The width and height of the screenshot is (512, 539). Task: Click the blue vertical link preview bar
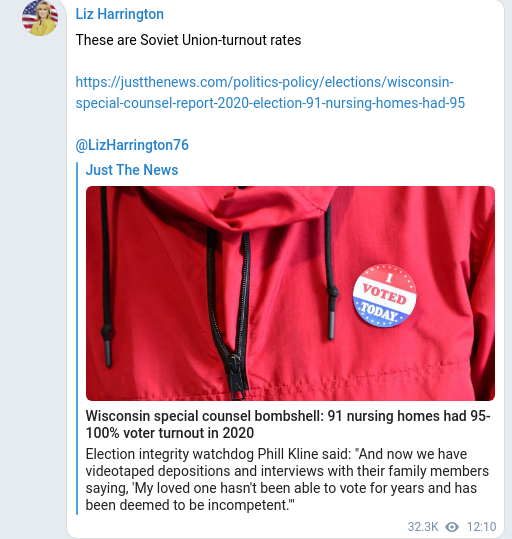77,338
